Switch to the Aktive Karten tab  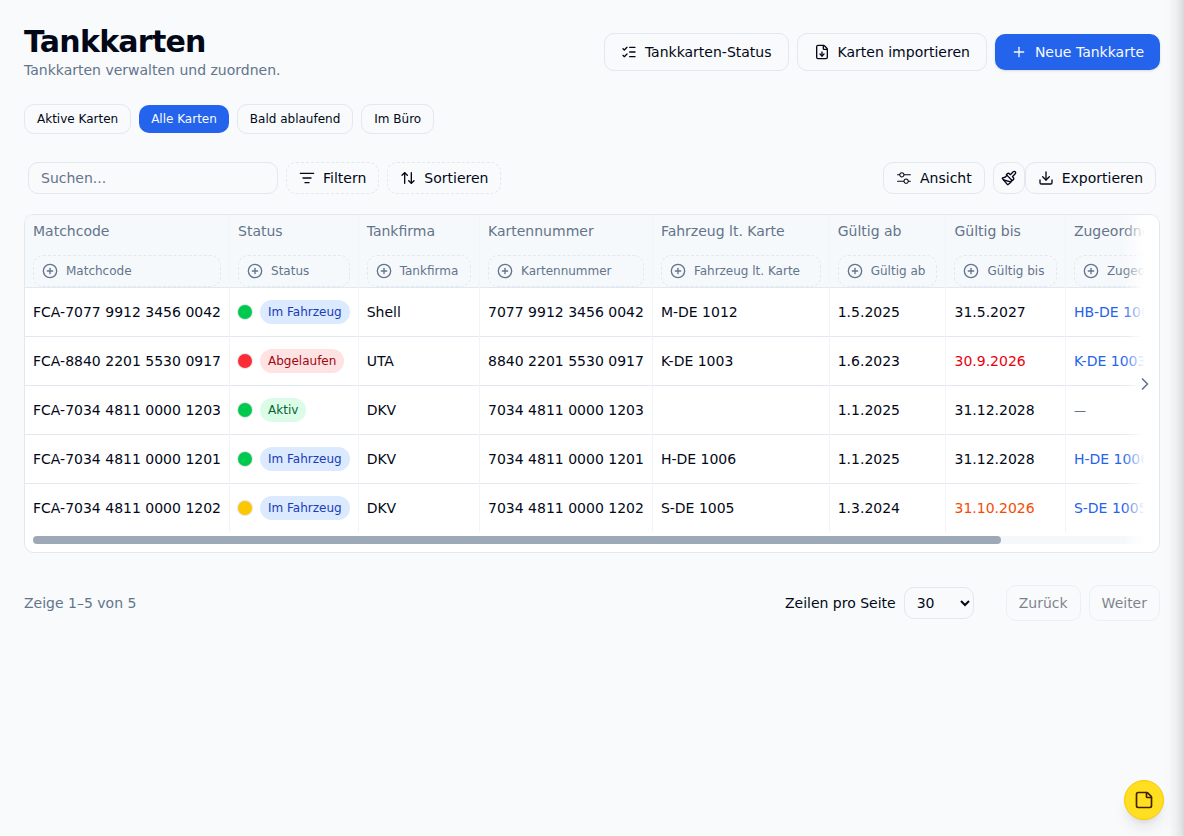point(77,119)
